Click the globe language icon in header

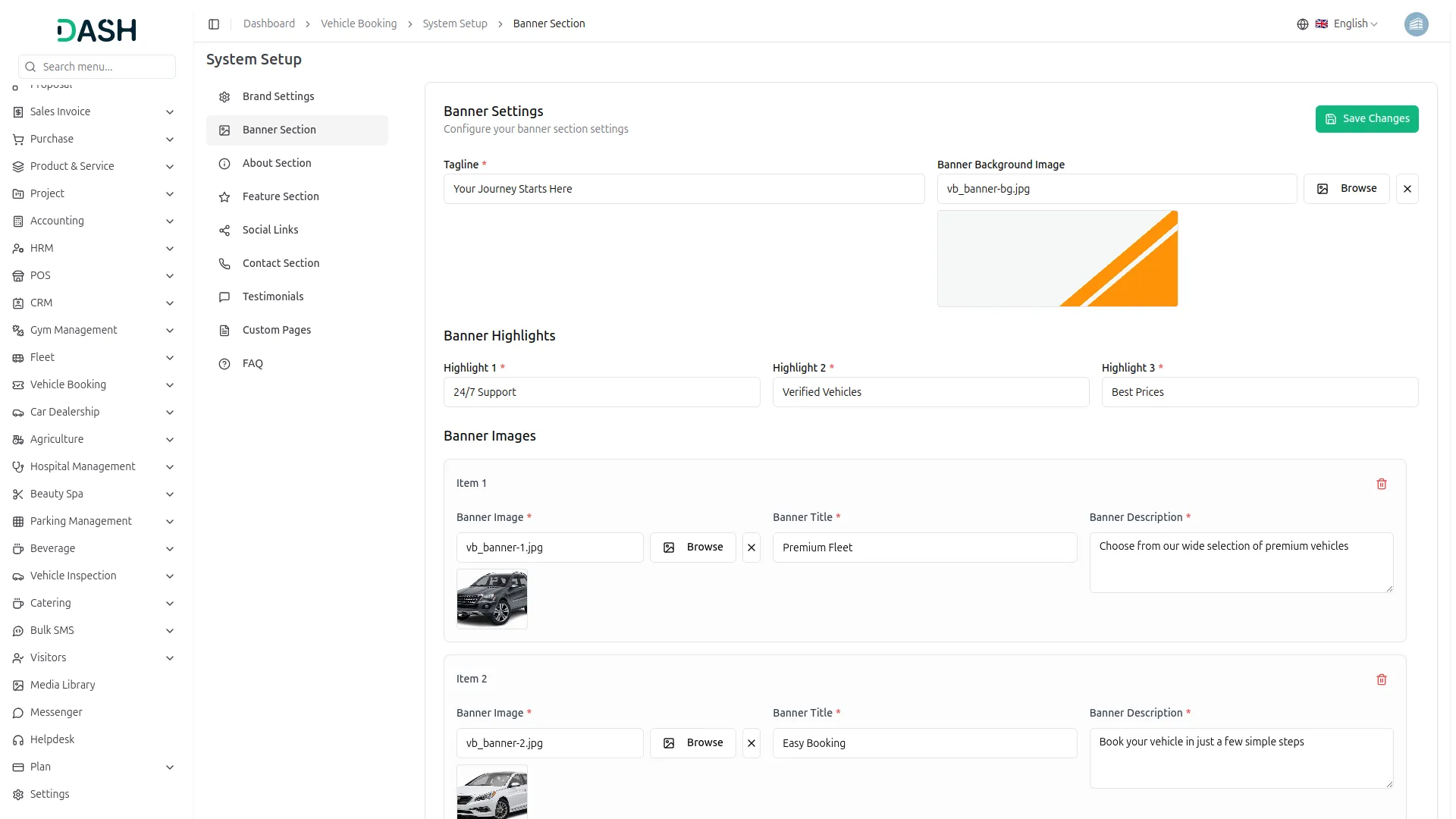pyautogui.click(x=1302, y=24)
